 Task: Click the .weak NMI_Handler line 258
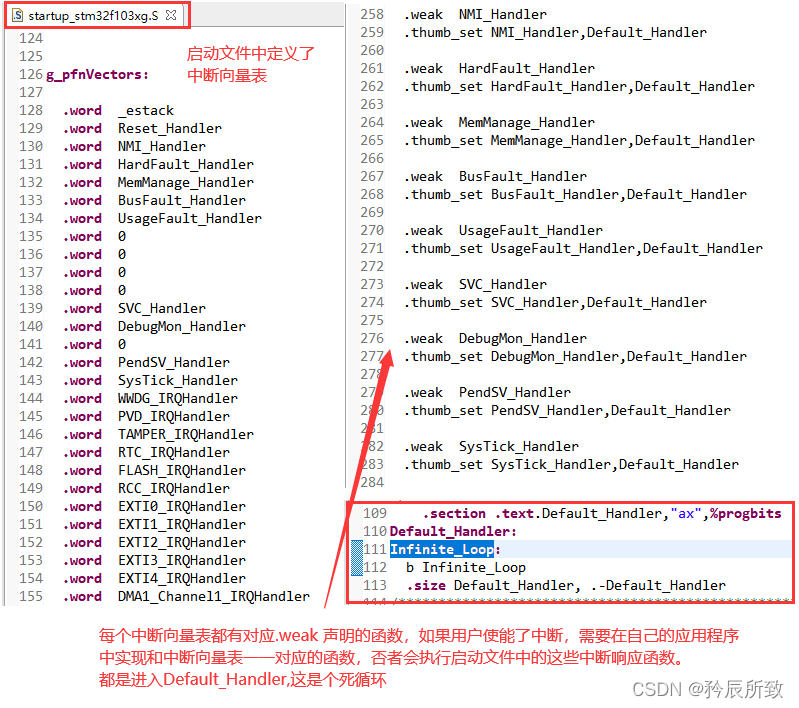[x=475, y=15]
